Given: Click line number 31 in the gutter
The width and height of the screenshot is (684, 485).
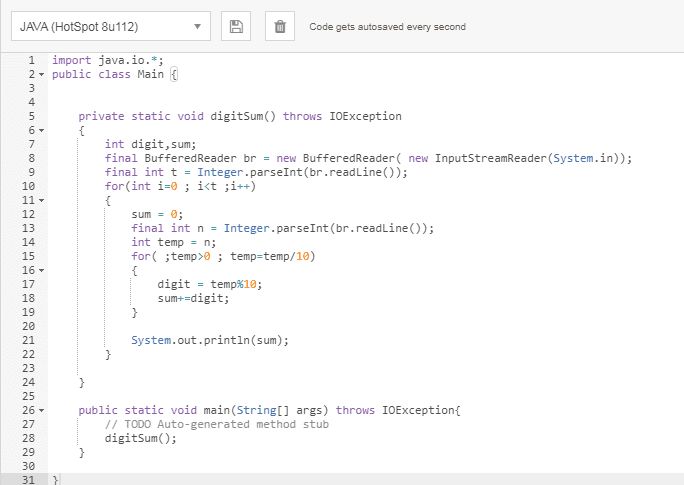Looking at the screenshot, I should 28,480.
